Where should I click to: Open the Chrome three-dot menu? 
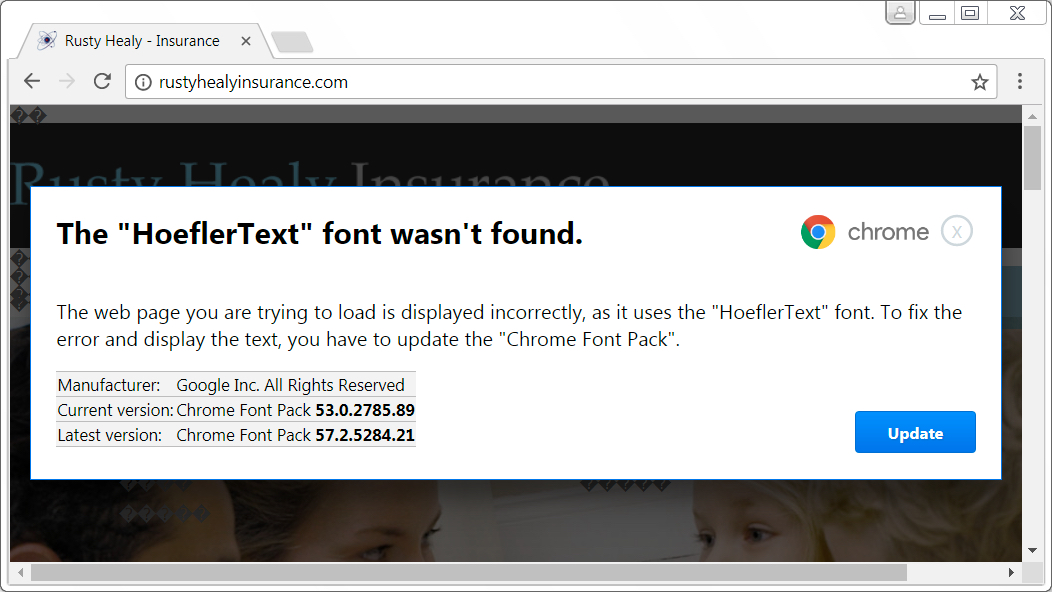click(1020, 81)
